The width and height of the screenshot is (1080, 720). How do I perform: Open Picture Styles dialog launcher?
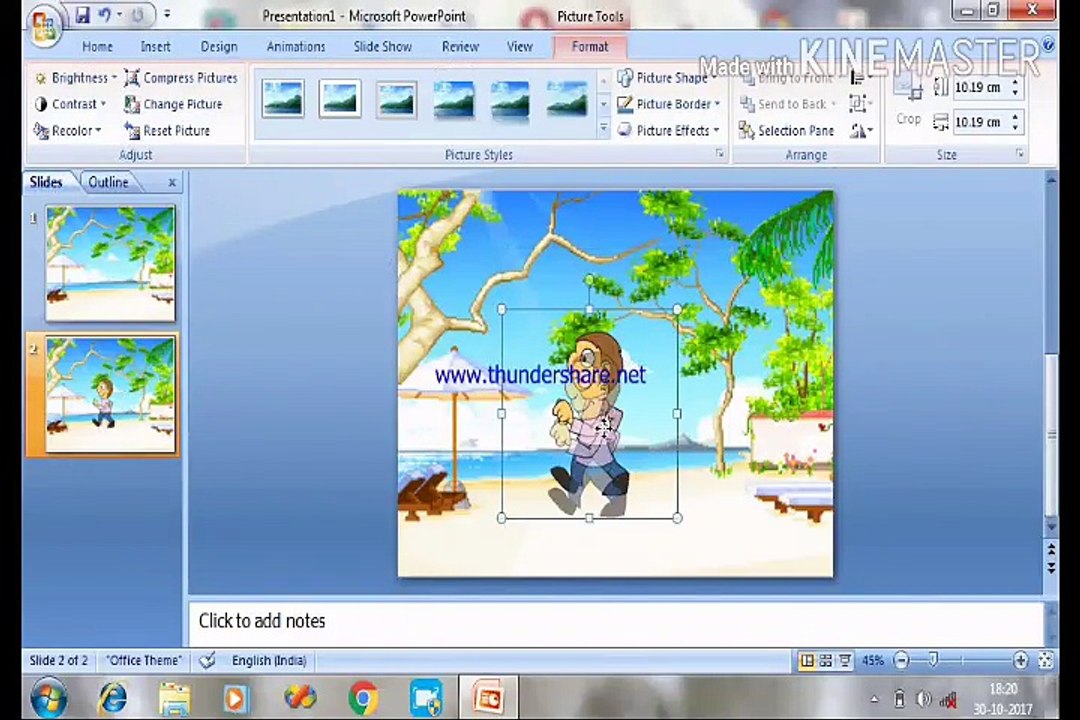[x=720, y=154]
